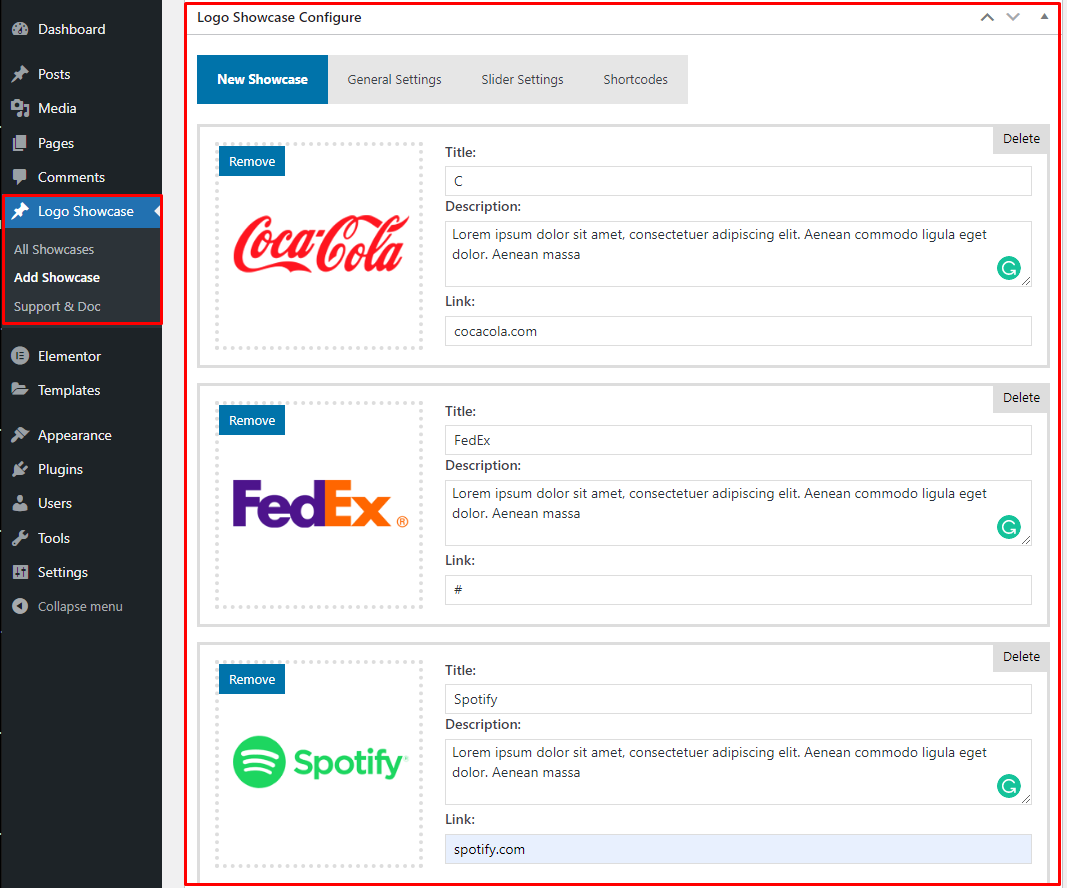Go to Posts menu
This screenshot has height=888, width=1067.
tap(54, 74)
